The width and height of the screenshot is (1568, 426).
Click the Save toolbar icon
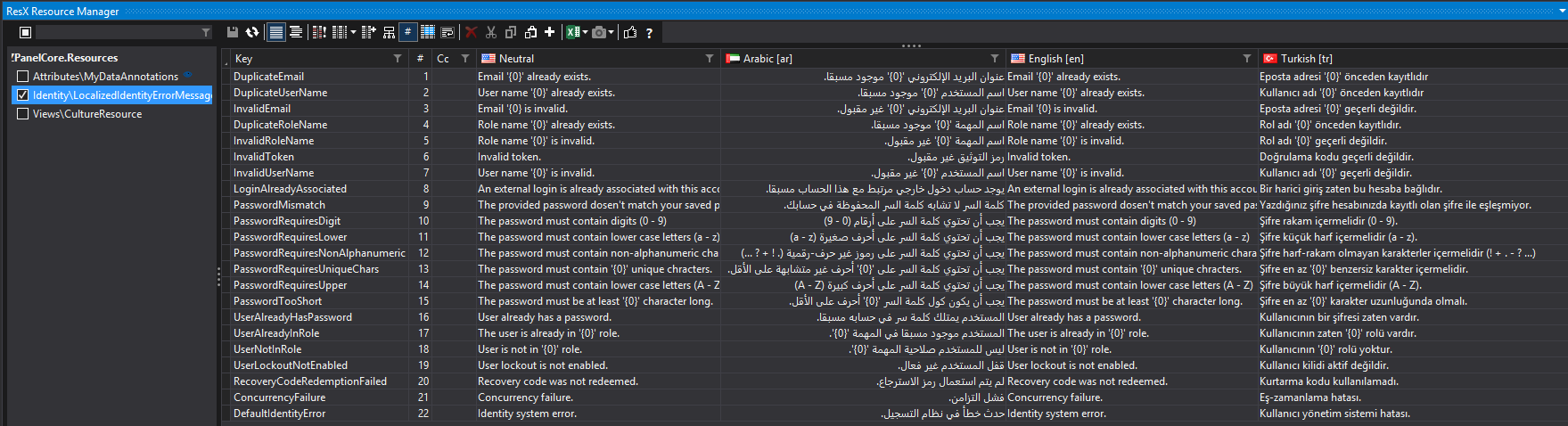click(x=233, y=32)
